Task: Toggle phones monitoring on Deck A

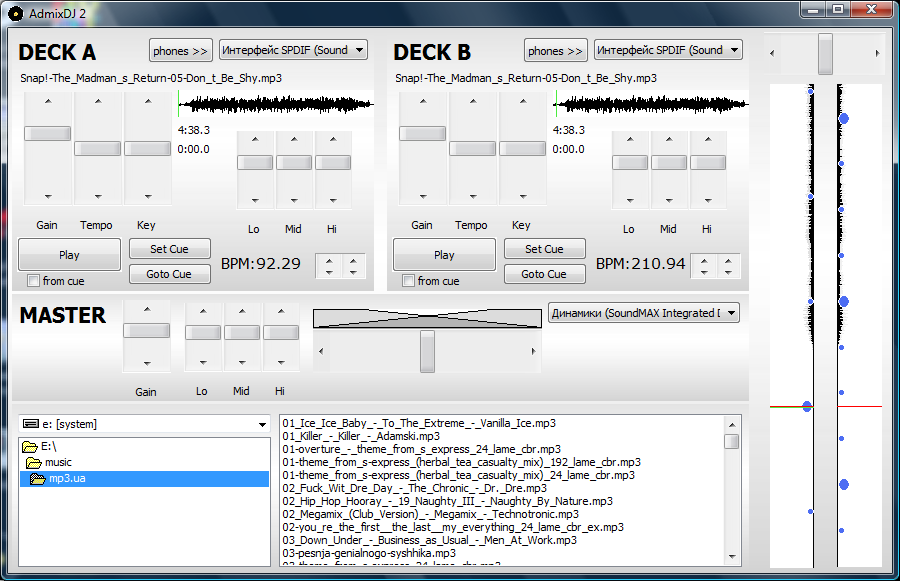Action: (x=180, y=50)
